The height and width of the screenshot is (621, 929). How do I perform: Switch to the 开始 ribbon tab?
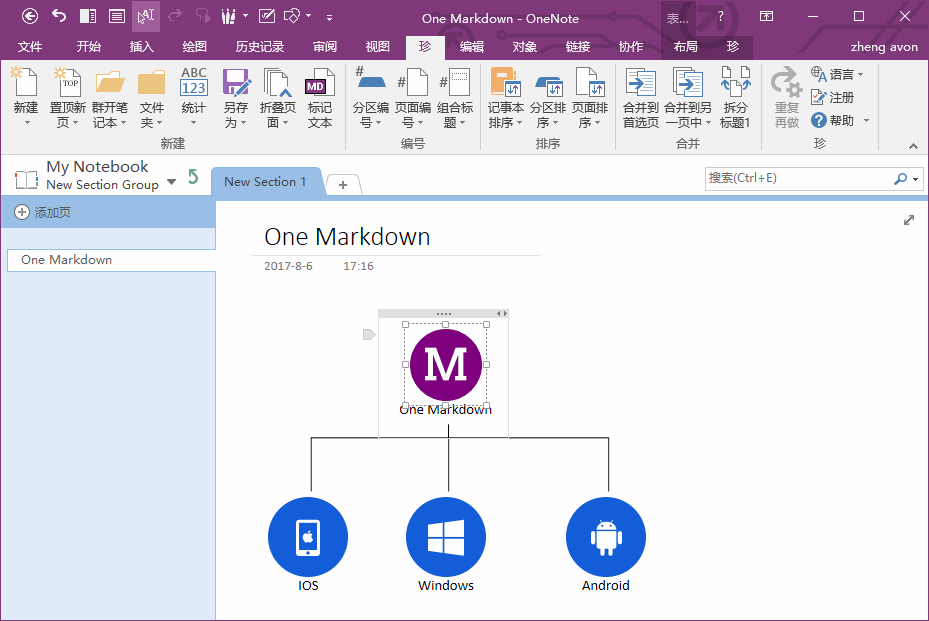[x=88, y=47]
